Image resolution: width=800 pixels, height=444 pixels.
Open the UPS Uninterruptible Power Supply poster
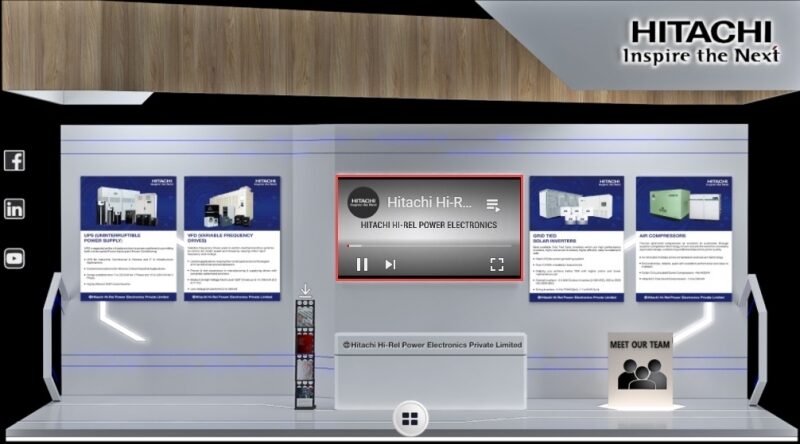(129, 238)
